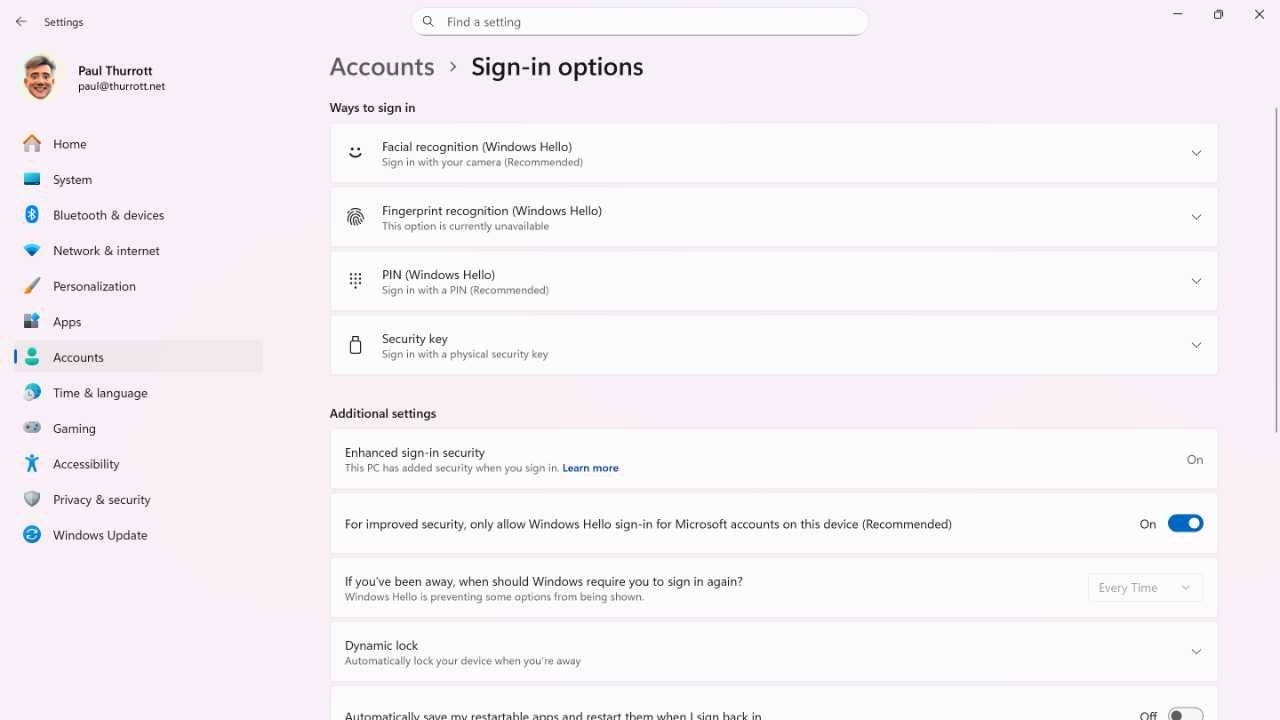Open the sign-in again requirement dropdown
1280x720 pixels.
1144,587
